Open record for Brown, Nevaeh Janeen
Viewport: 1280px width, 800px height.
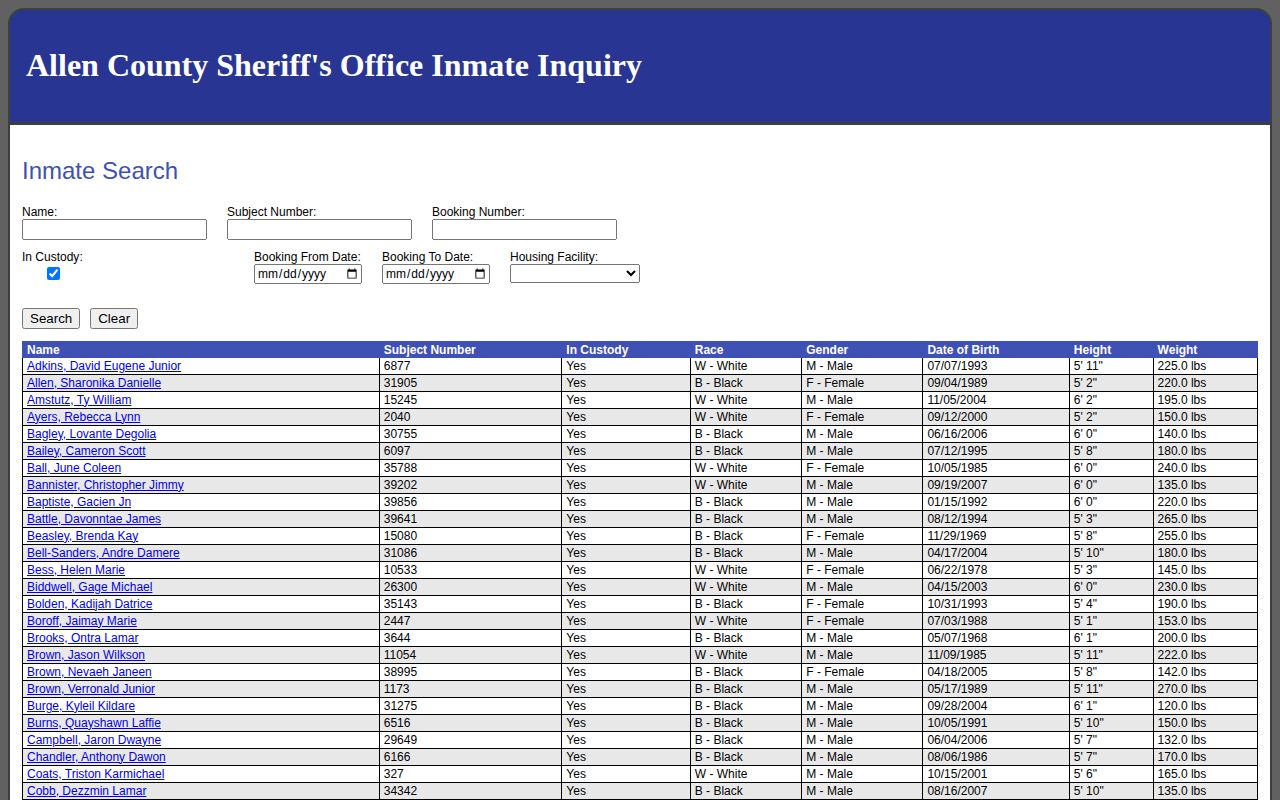pos(89,672)
